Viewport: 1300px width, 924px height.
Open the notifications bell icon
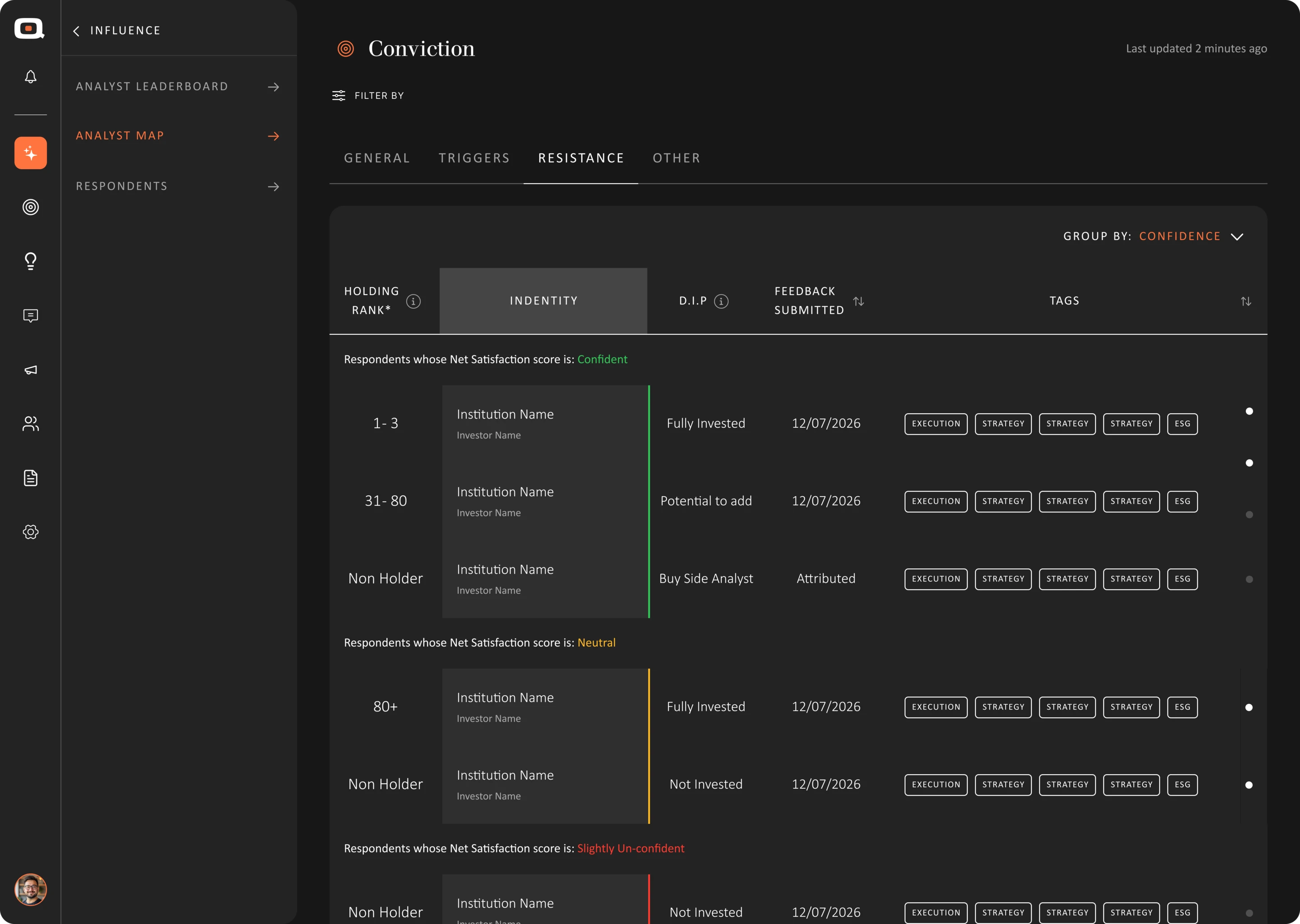point(31,77)
